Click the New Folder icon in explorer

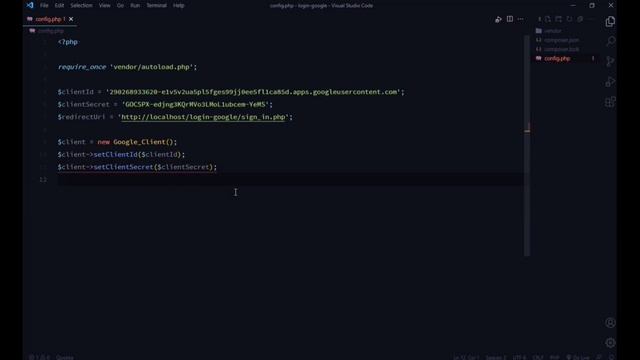point(558,19)
